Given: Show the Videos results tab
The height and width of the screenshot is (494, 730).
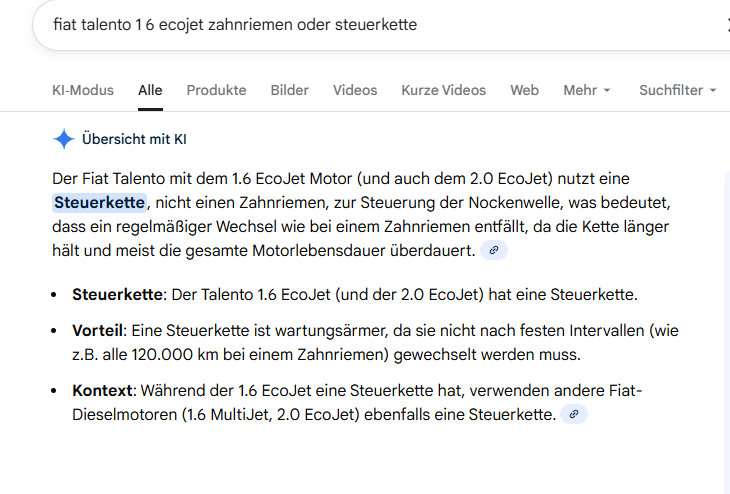Looking at the screenshot, I should tap(355, 90).
